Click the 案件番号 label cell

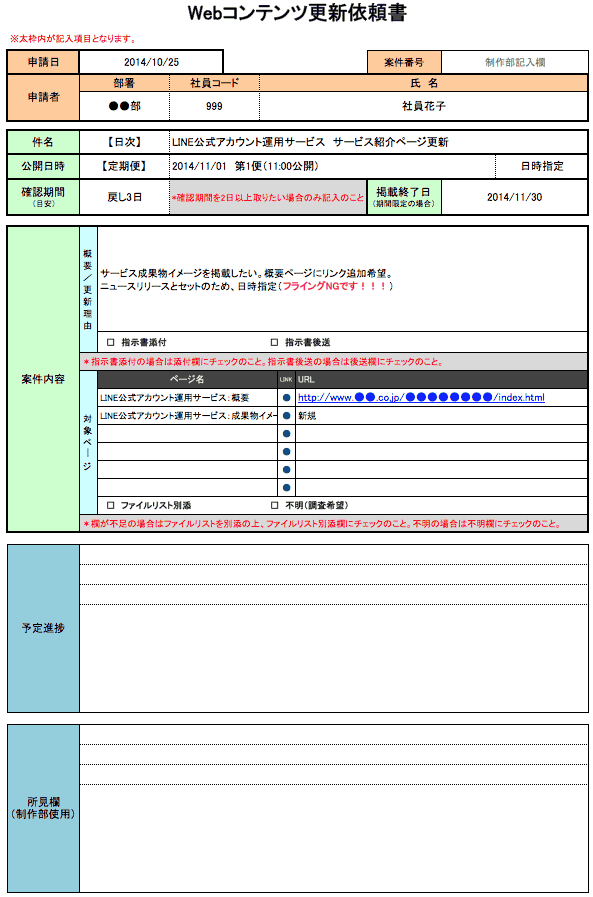[404, 62]
